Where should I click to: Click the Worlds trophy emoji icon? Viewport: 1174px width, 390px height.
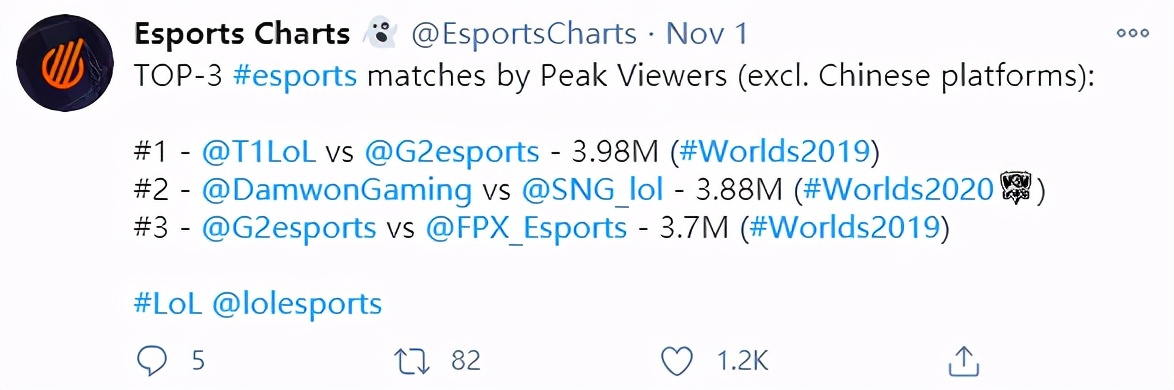tap(1016, 188)
